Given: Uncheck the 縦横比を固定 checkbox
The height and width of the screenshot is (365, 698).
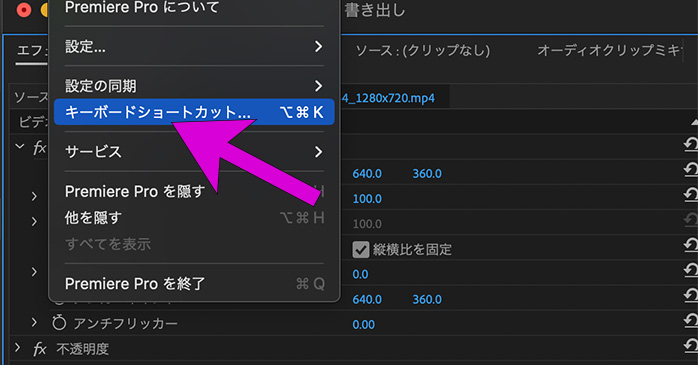Looking at the screenshot, I should coord(361,250).
